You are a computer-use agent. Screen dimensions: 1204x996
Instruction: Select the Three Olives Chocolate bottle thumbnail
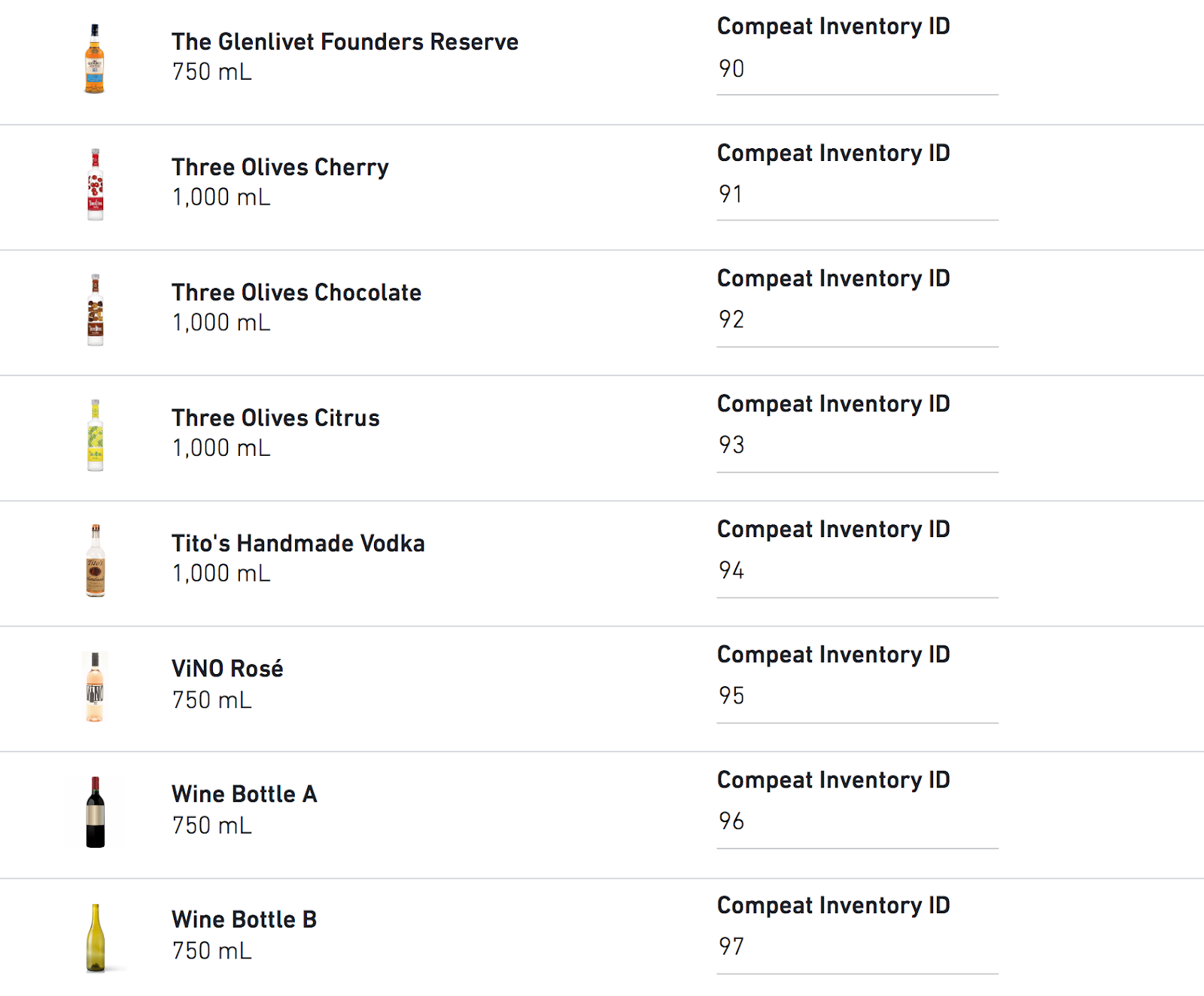pyautogui.click(x=95, y=310)
